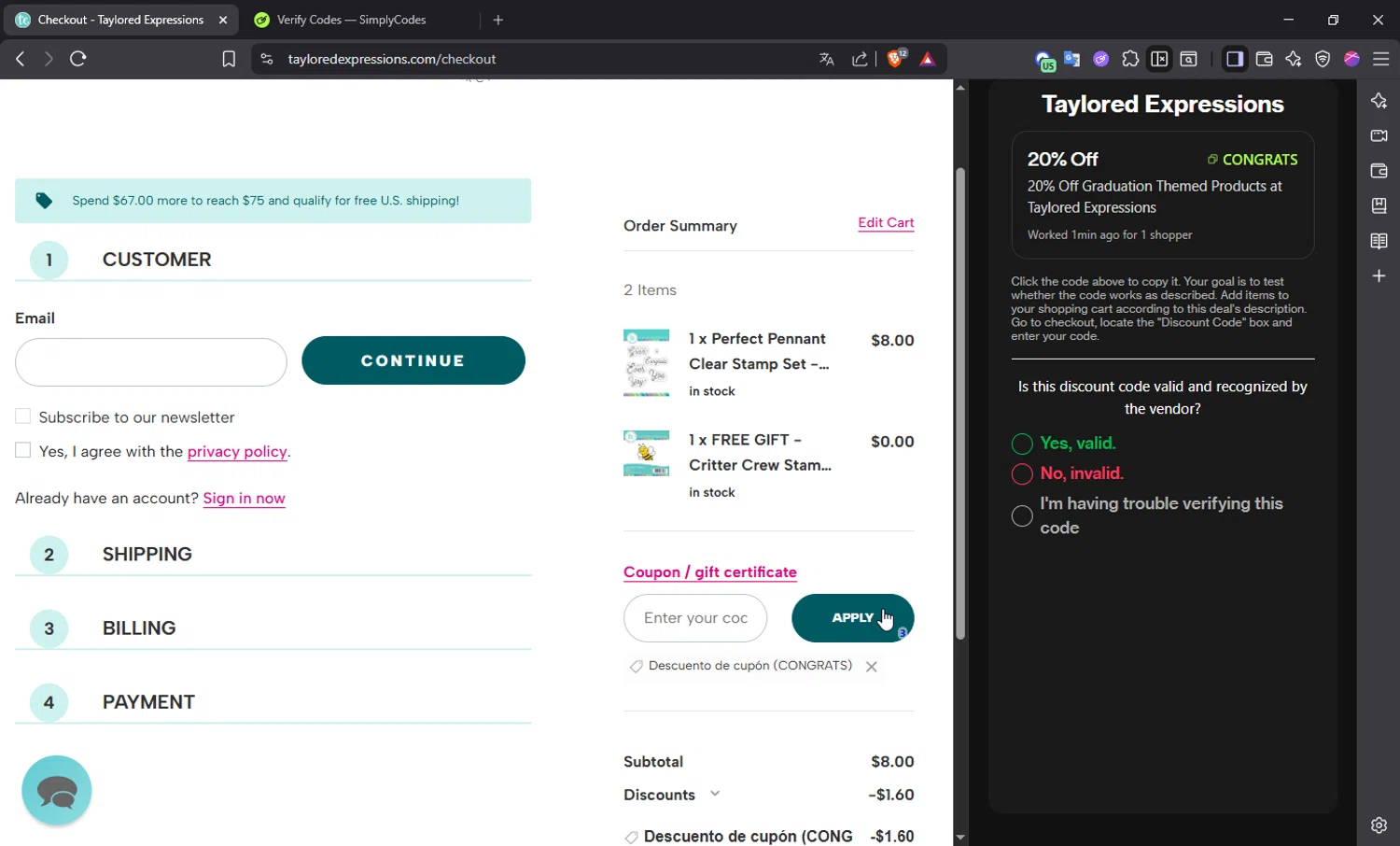The width and height of the screenshot is (1400, 846).
Task: Focus the Email input field
Action: [x=151, y=362]
